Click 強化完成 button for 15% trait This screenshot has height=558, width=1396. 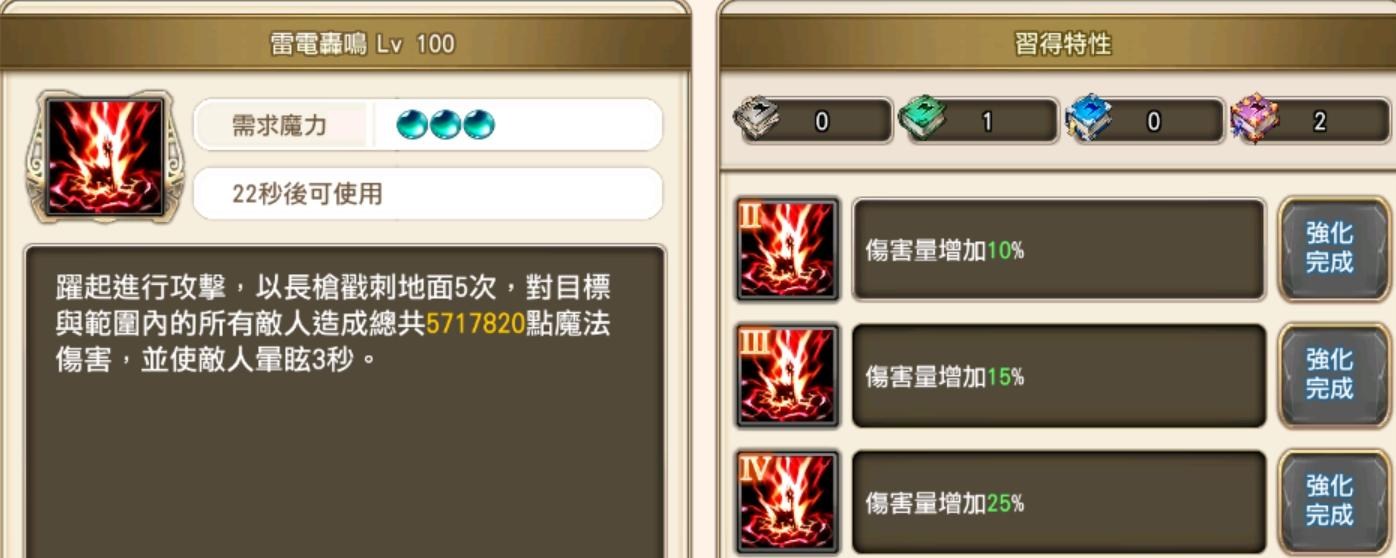[1329, 375]
